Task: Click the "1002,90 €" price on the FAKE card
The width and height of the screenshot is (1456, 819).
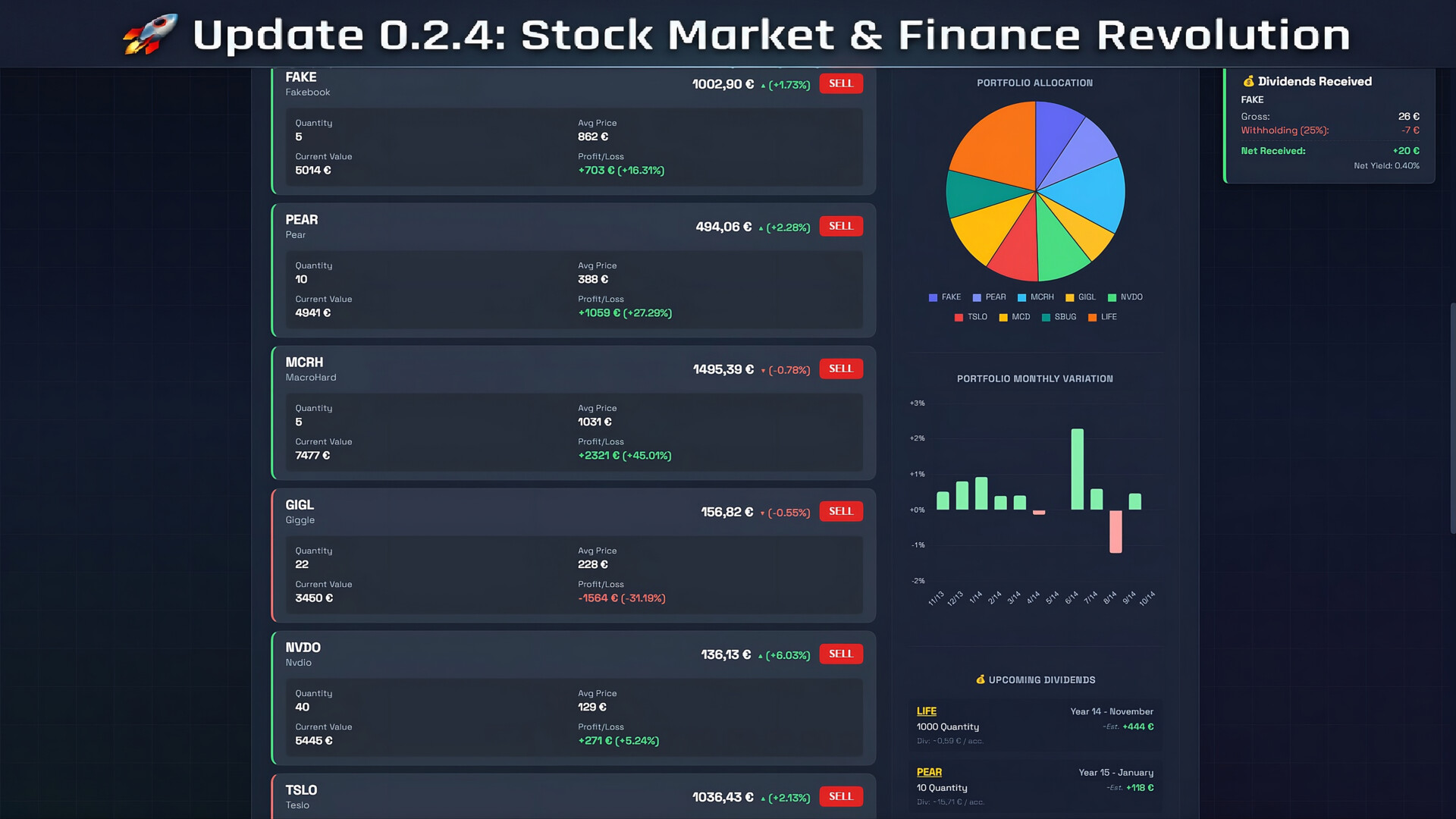Action: coord(723,84)
